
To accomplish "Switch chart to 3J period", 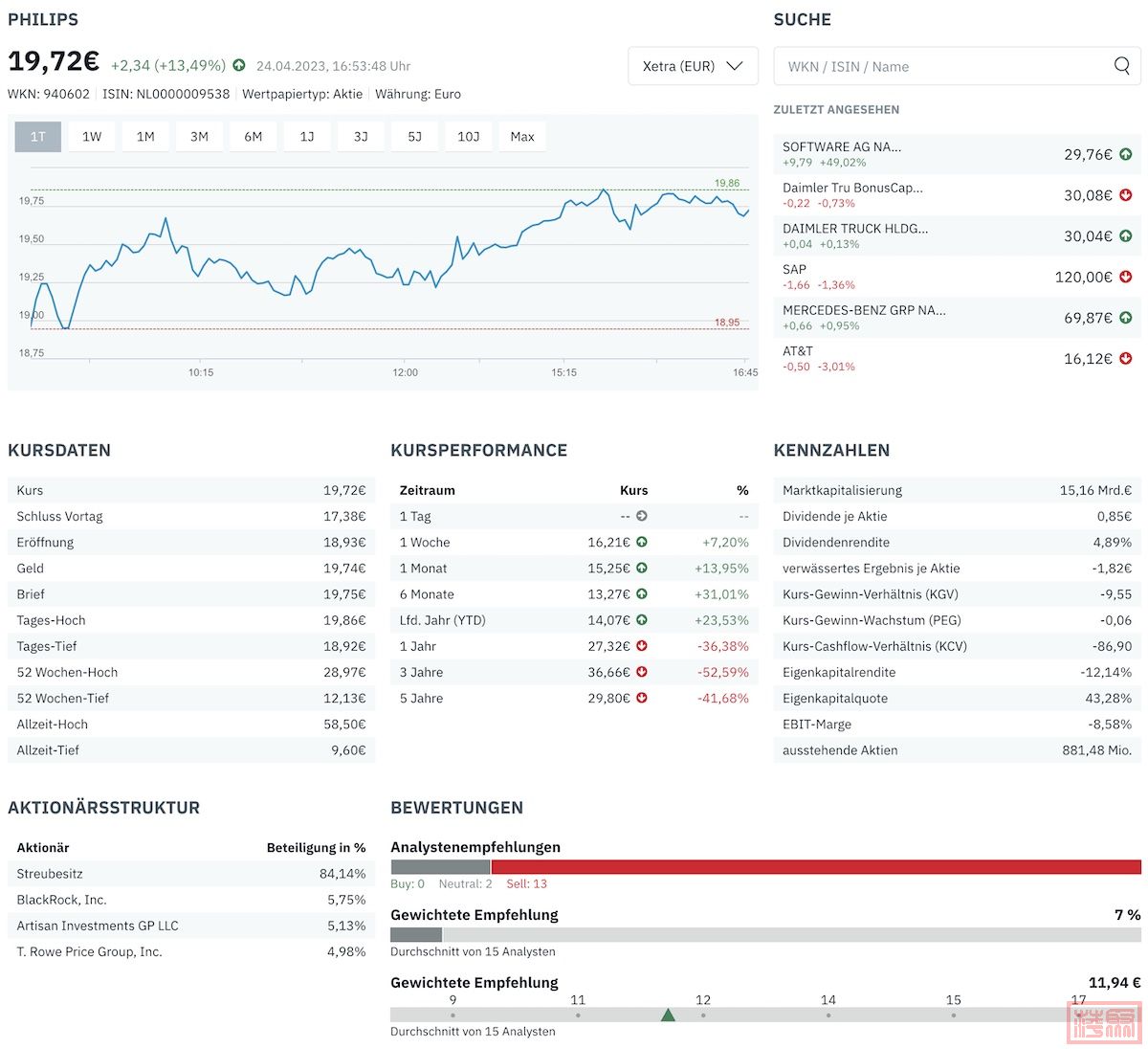I will pos(361,137).
